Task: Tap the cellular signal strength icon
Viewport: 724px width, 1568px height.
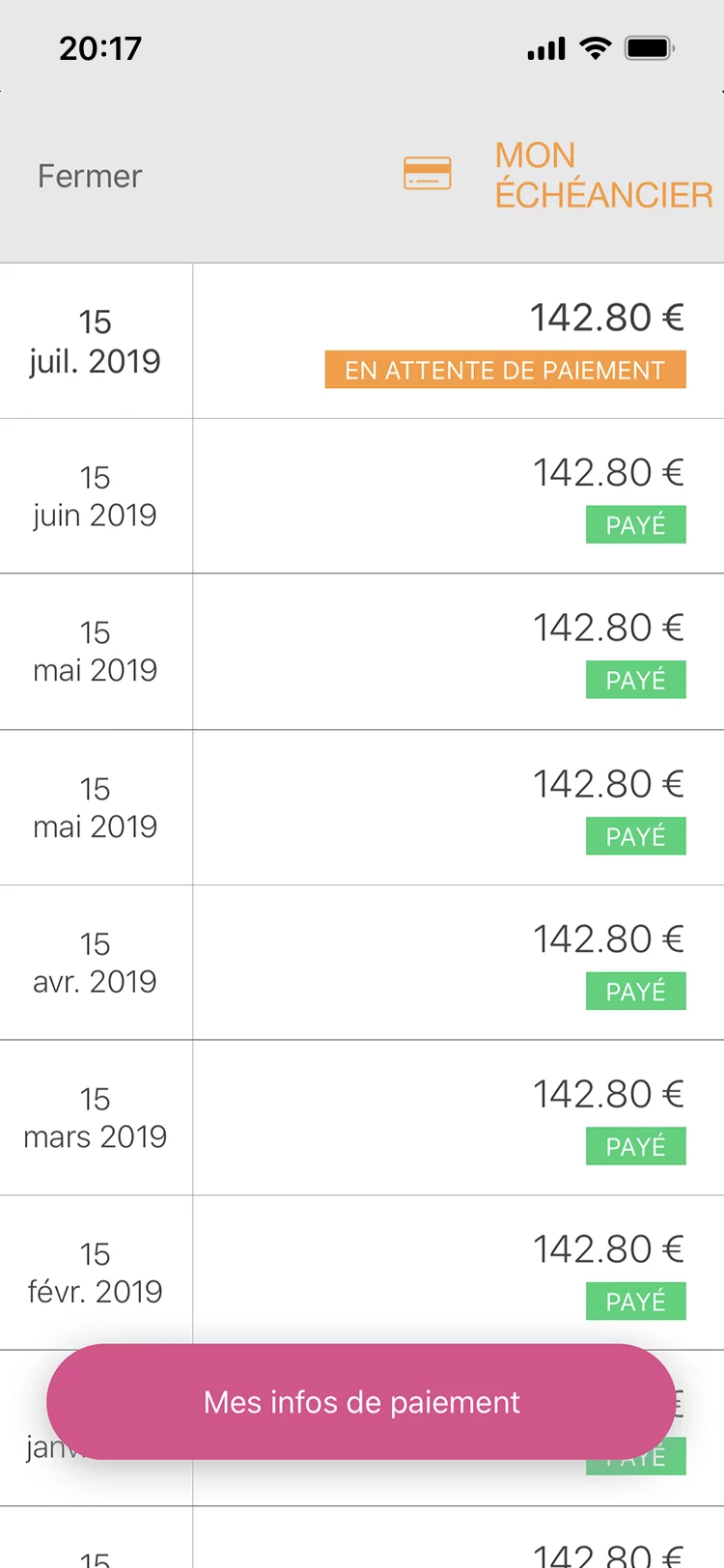Action: click(x=546, y=48)
